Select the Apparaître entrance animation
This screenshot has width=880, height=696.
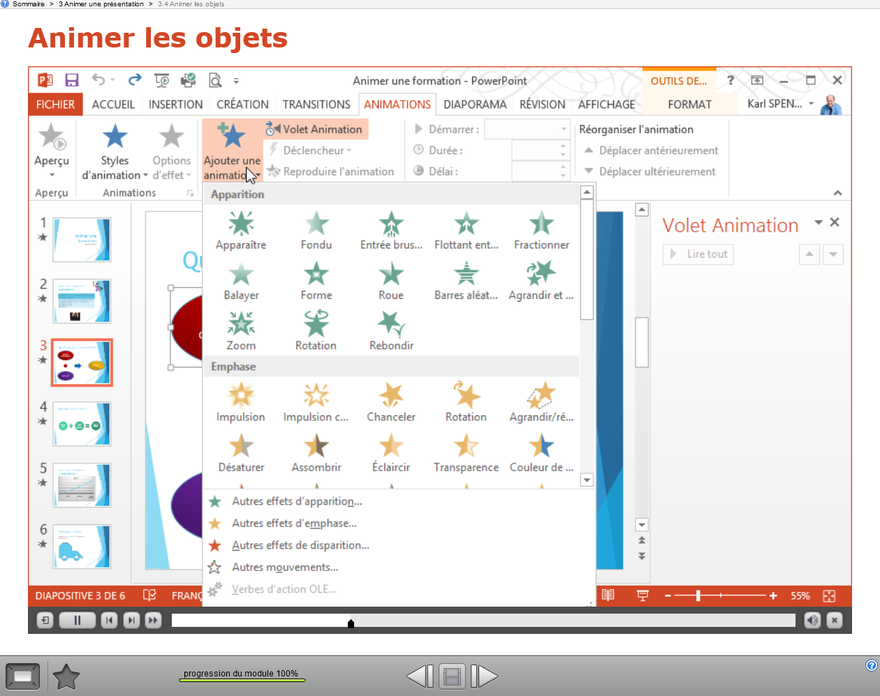pyautogui.click(x=241, y=229)
